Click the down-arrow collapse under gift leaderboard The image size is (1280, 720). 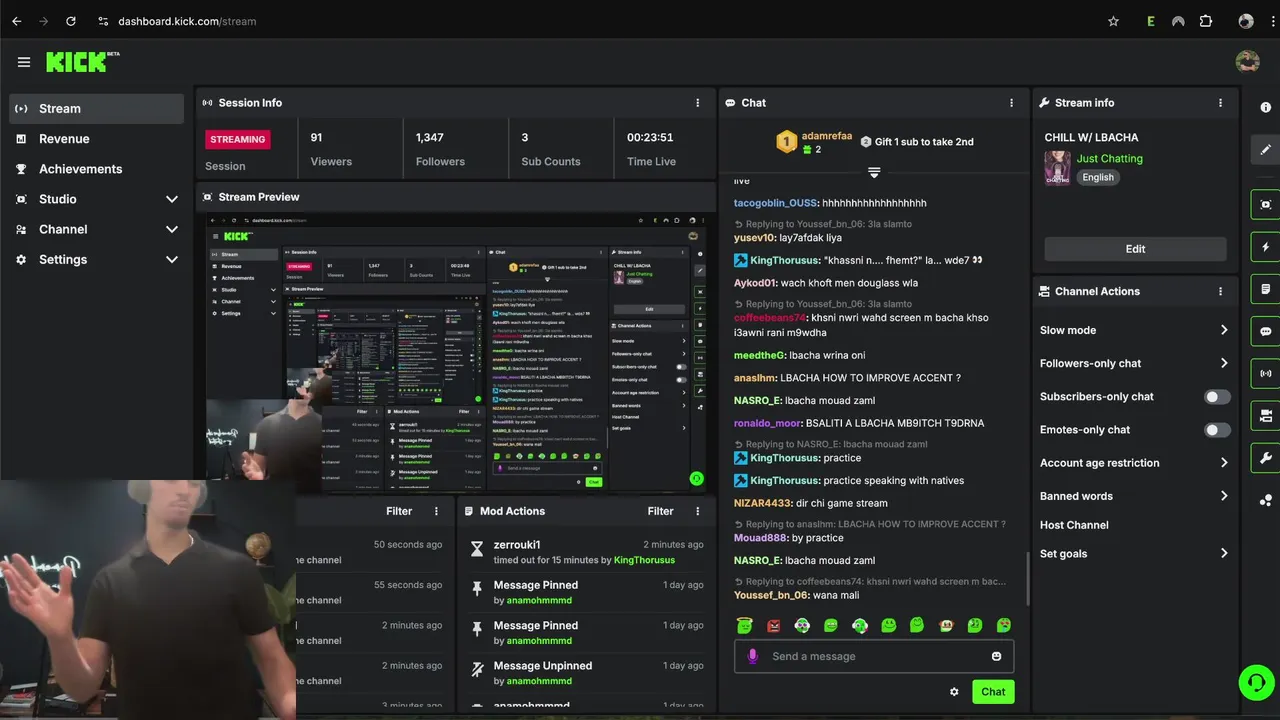874,172
